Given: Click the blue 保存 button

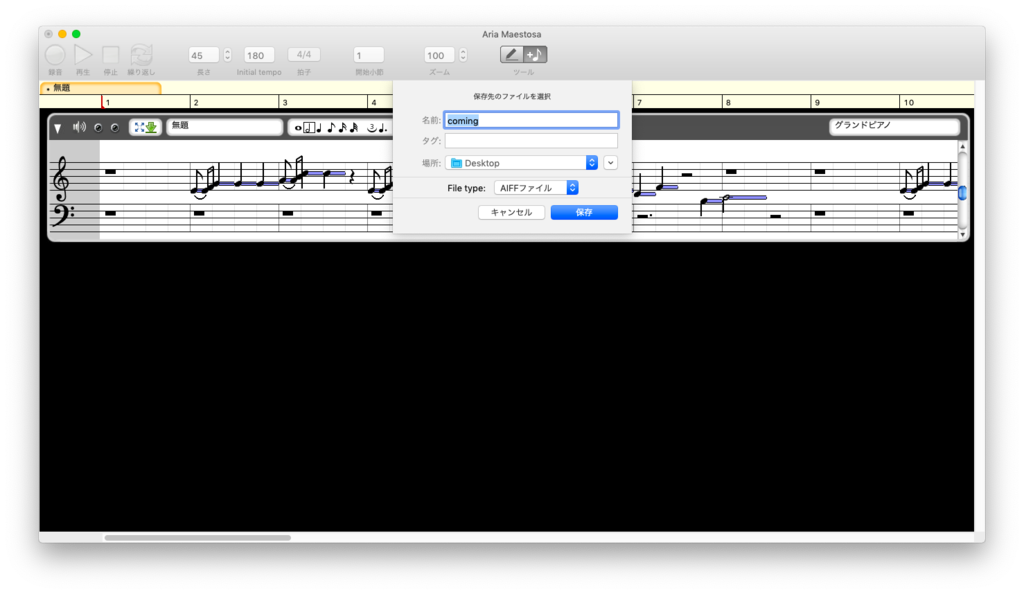Looking at the screenshot, I should pos(584,212).
